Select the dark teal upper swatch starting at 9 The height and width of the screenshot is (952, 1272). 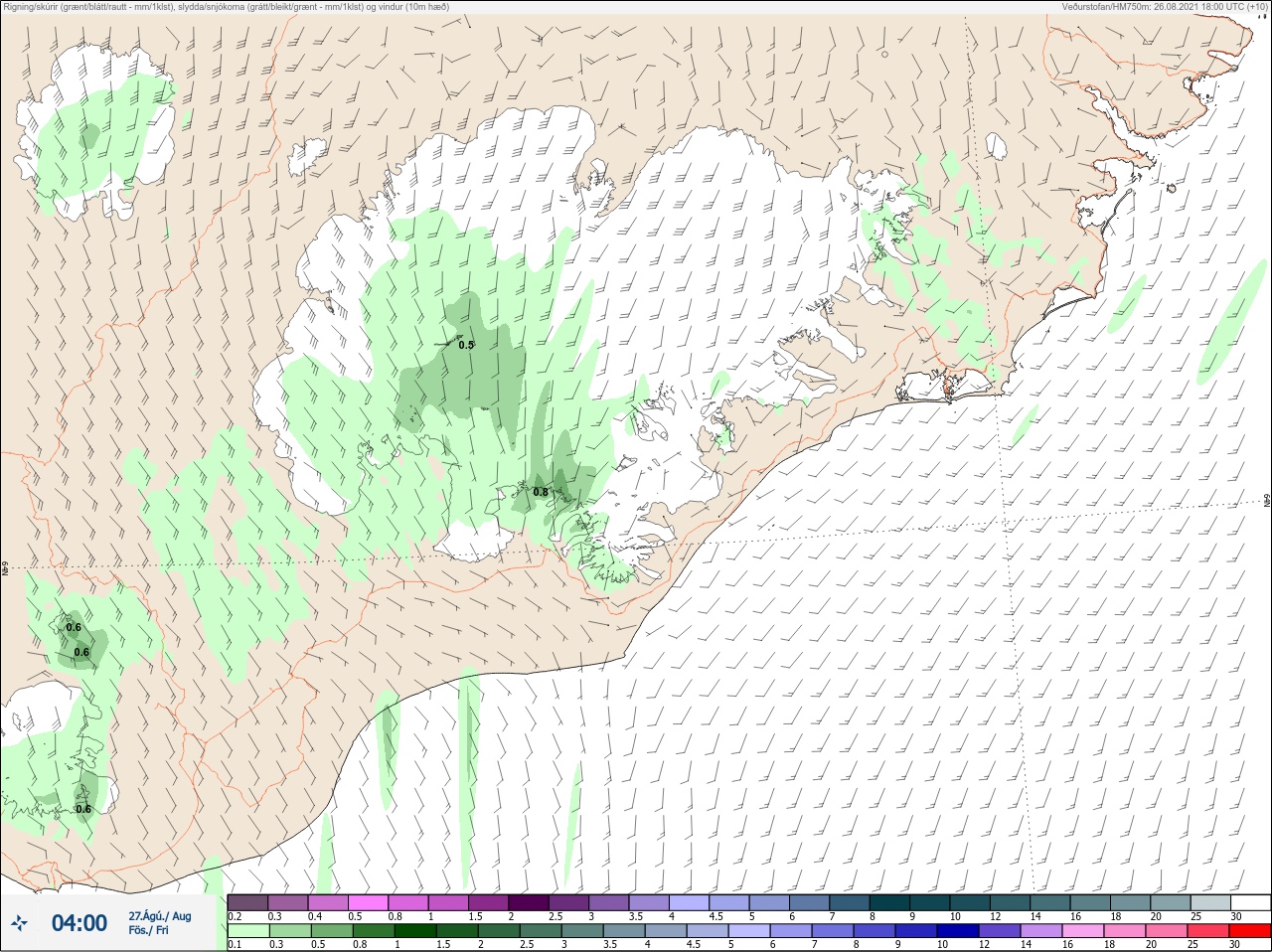pyautogui.click(x=932, y=903)
